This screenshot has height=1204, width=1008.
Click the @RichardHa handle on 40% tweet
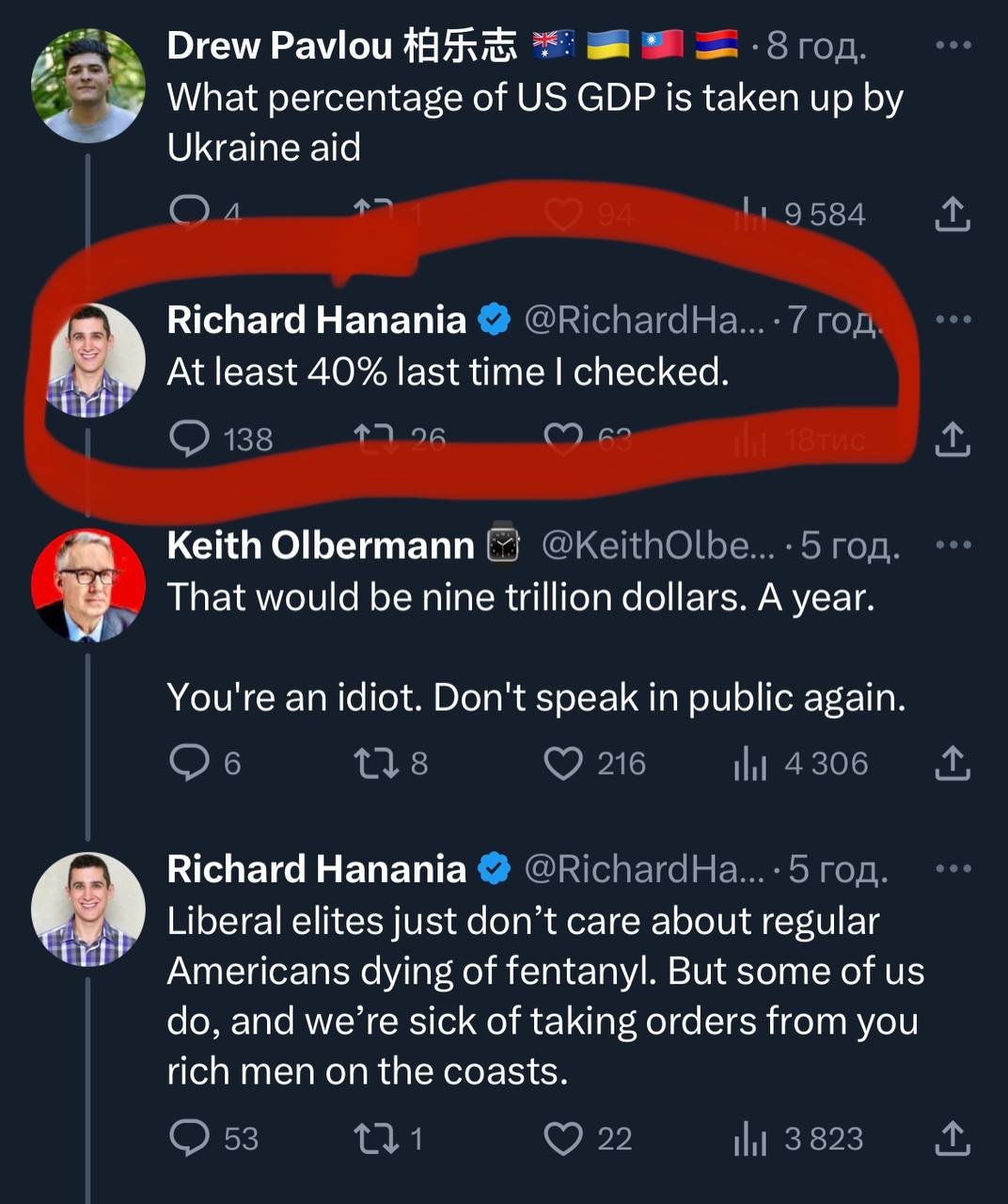coord(643,320)
